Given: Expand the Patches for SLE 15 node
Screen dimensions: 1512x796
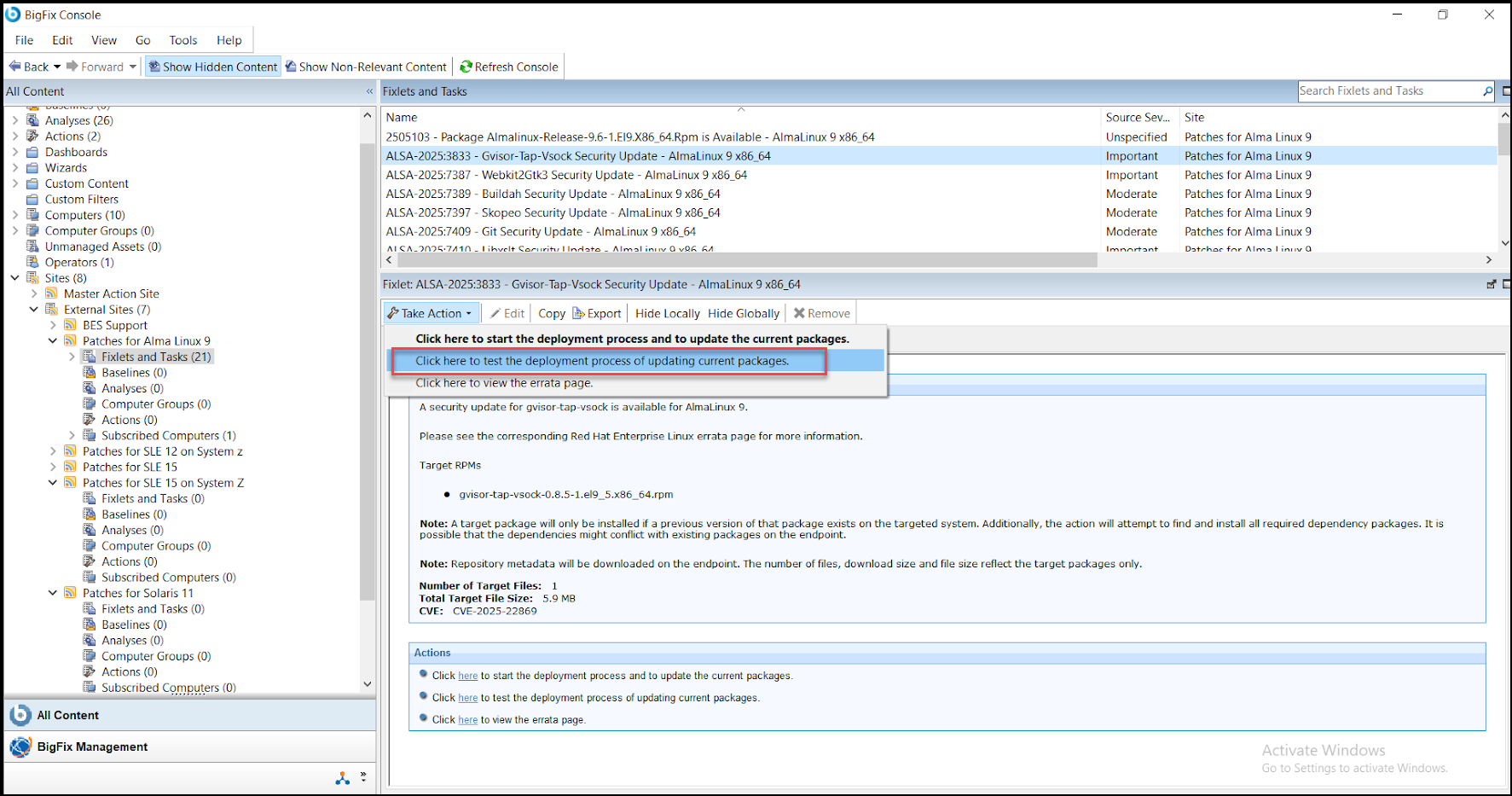Looking at the screenshot, I should (x=53, y=467).
